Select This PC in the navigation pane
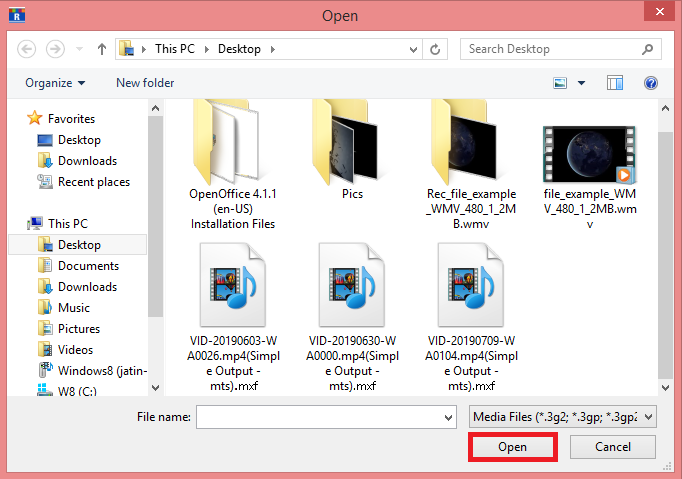The image size is (682, 479). click(x=68, y=224)
